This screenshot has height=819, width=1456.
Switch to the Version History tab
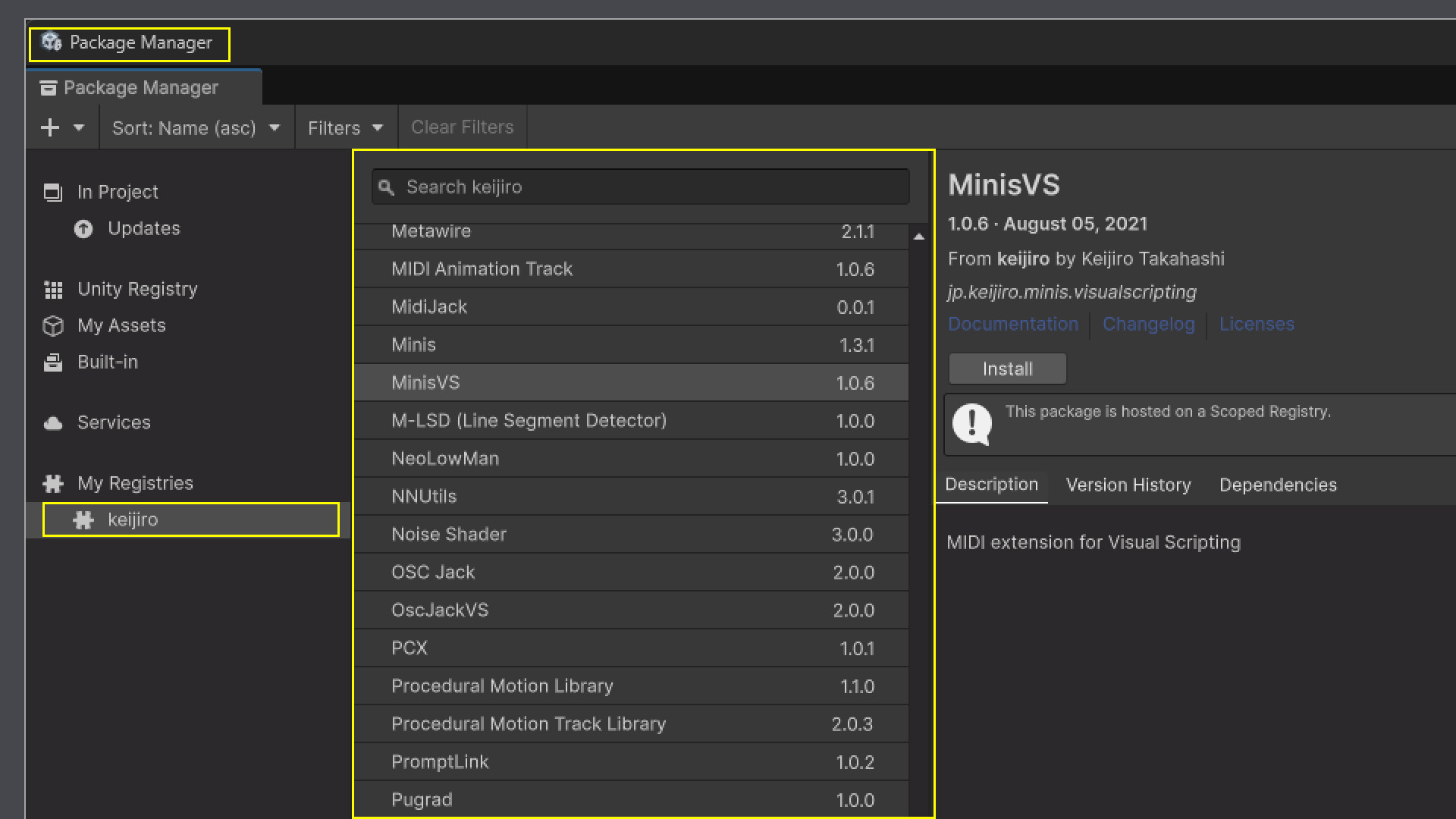[x=1128, y=485]
